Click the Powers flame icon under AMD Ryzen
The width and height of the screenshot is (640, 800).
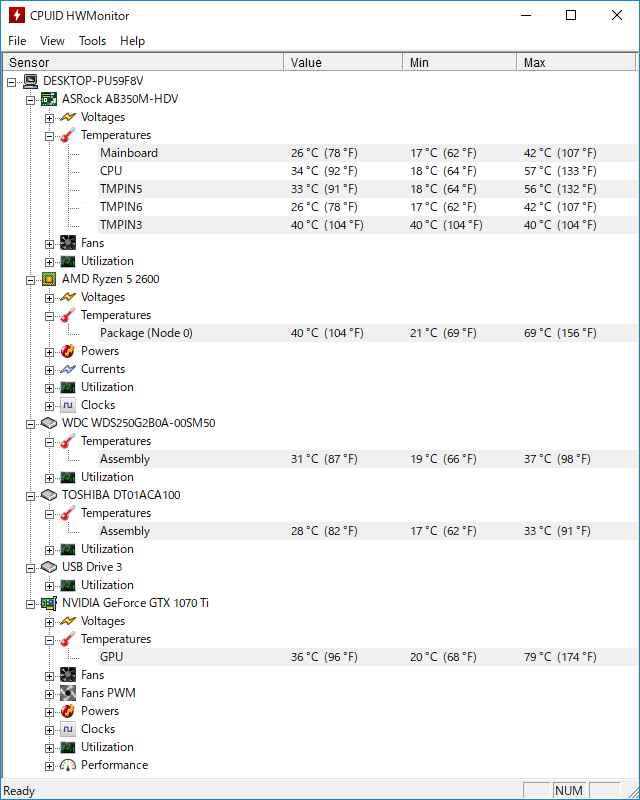click(x=68, y=351)
